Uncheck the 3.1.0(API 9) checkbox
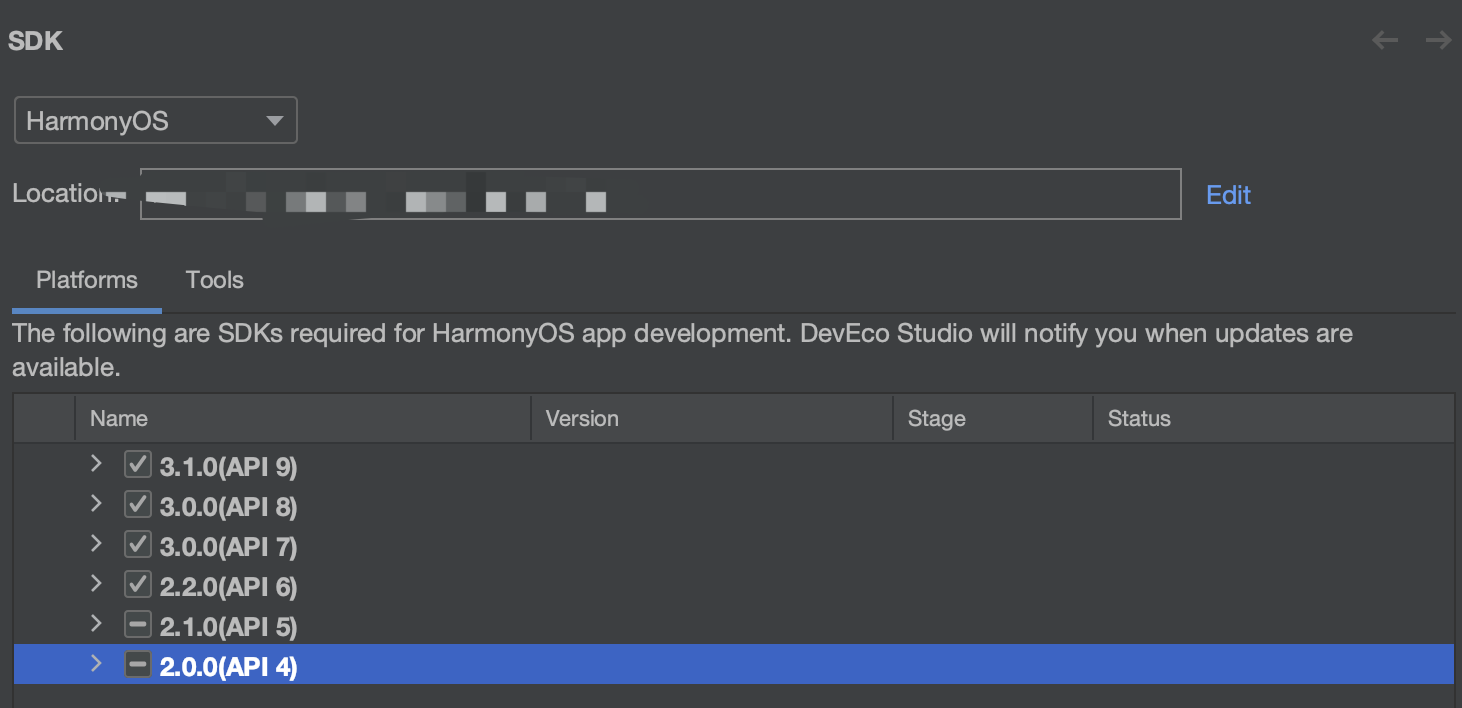The image size is (1462, 708). [x=138, y=464]
